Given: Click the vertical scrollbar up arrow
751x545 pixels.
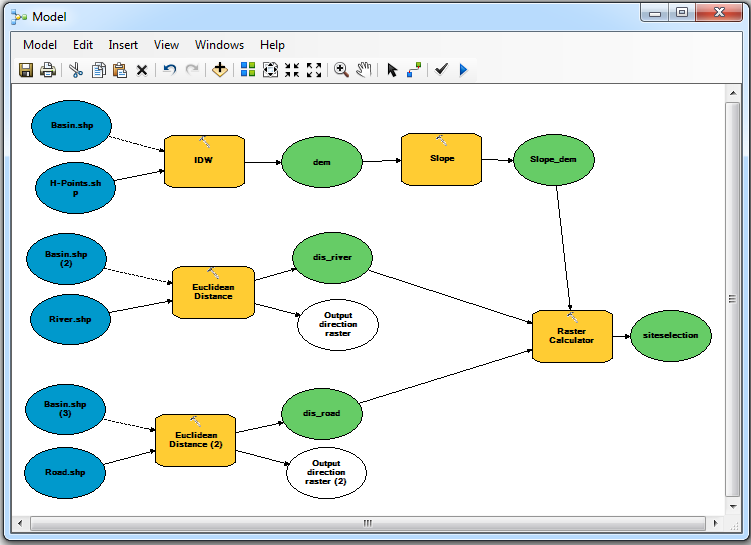Looking at the screenshot, I should [733, 93].
